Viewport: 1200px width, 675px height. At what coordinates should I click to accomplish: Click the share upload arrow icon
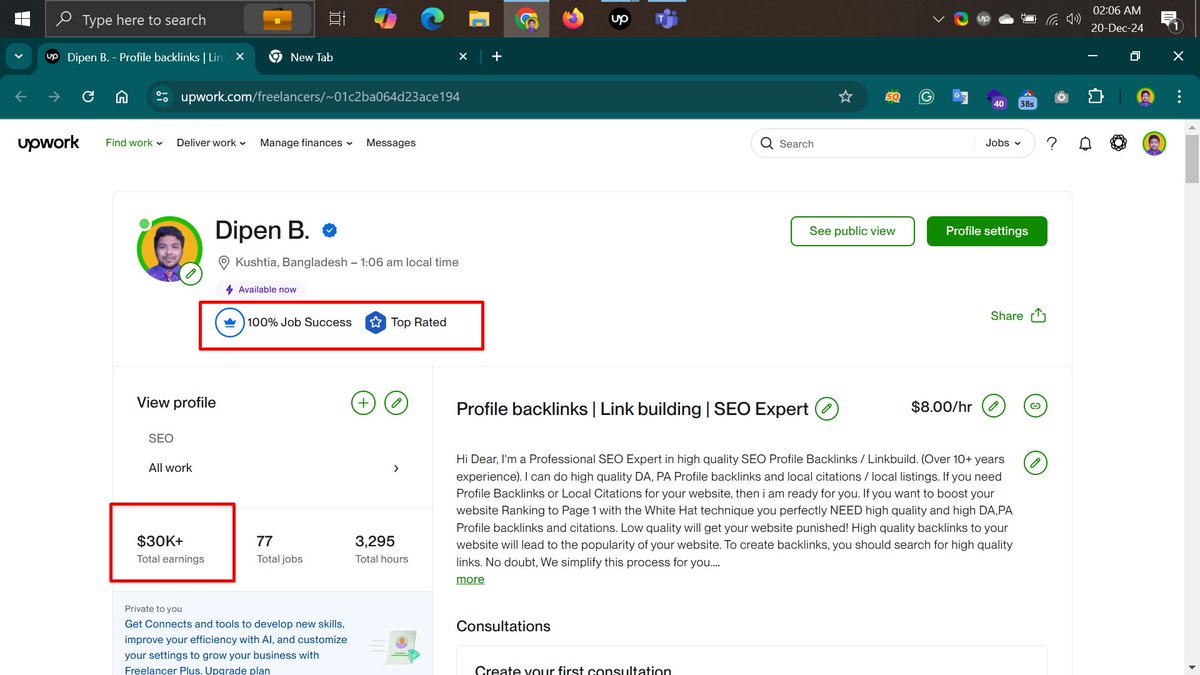click(x=1038, y=316)
